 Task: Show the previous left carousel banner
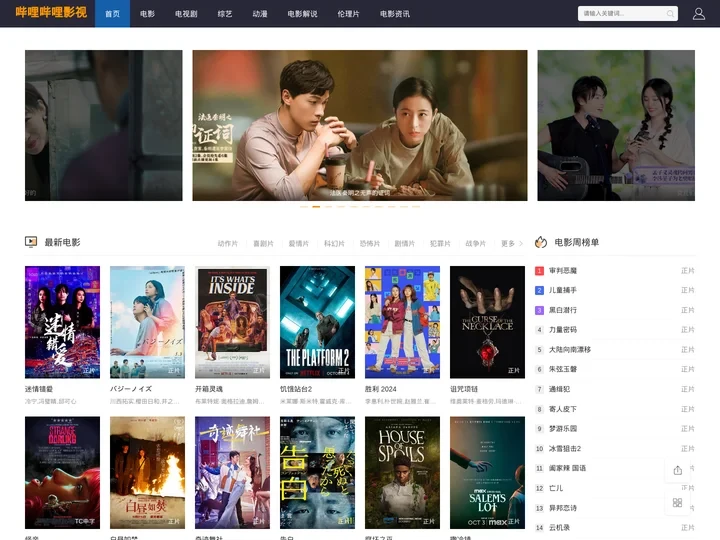pyautogui.click(x=103, y=125)
